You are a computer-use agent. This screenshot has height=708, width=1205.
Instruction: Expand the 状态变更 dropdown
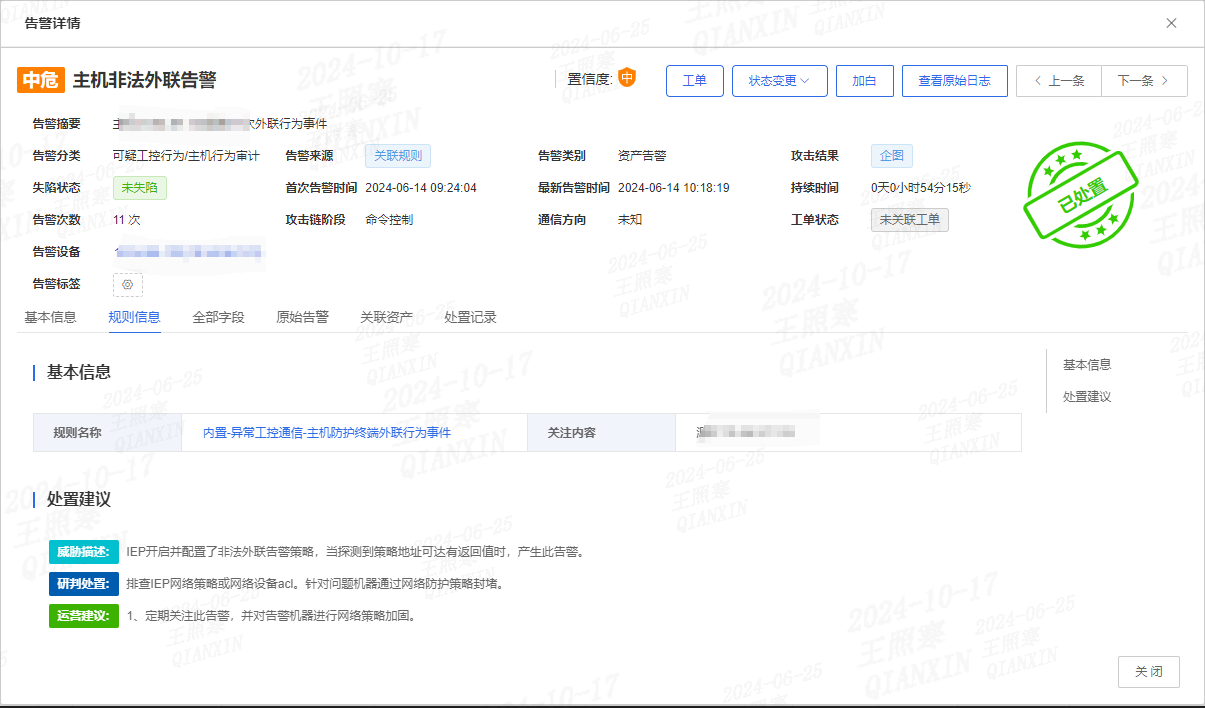(780, 81)
